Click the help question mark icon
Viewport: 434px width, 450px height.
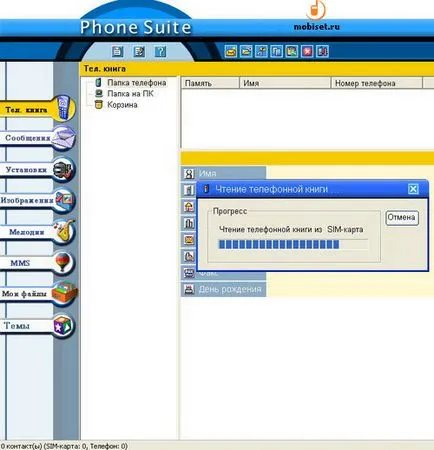click(160, 52)
